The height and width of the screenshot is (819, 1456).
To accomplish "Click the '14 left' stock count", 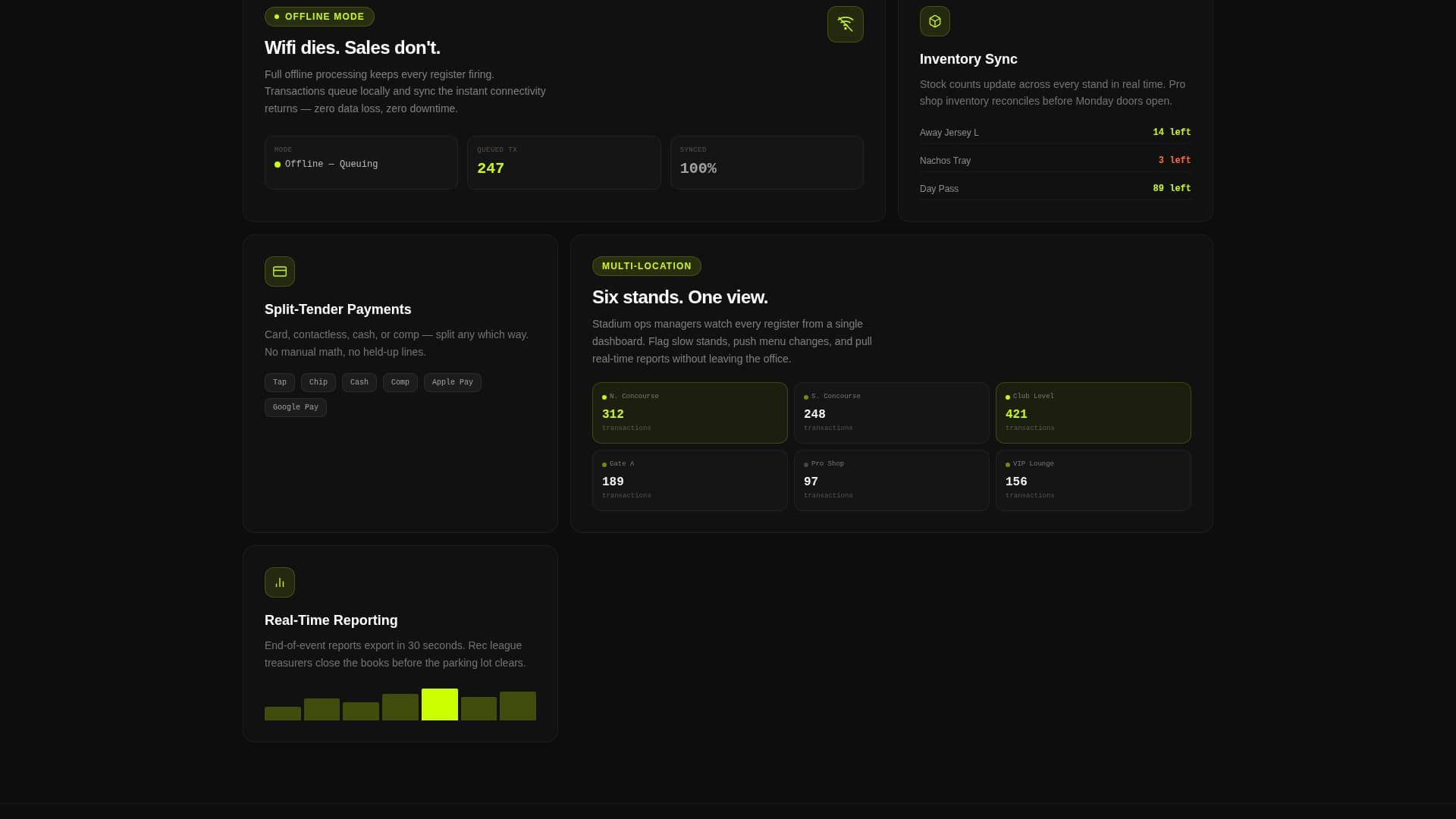I will click(1172, 133).
